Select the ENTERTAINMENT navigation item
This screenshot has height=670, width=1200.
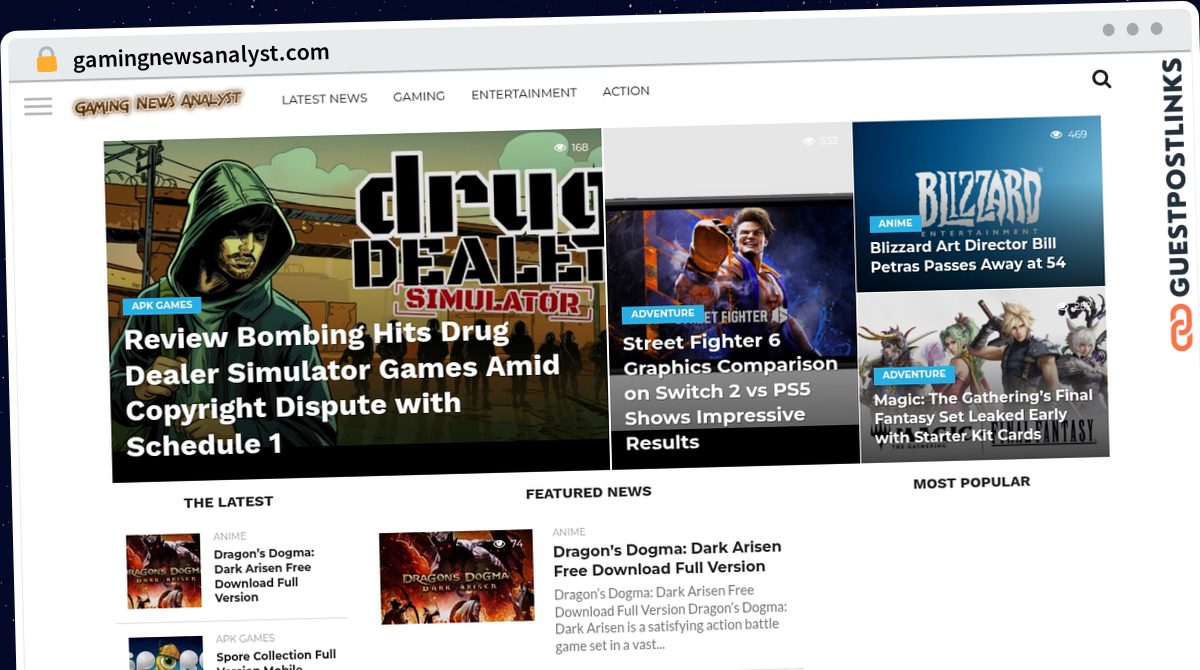[524, 92]
